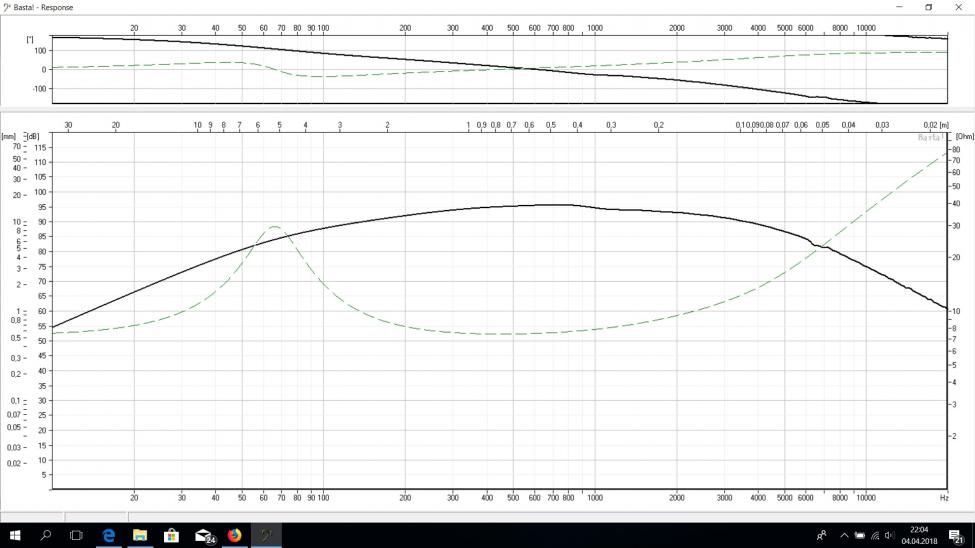
Task: Close the Basta! Response window
Action: (958, 7)
